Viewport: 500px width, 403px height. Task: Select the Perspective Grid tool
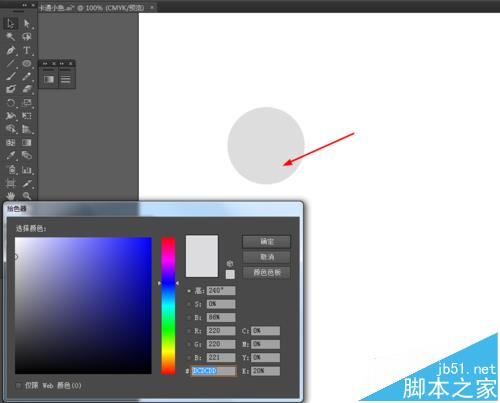point(27,129)
